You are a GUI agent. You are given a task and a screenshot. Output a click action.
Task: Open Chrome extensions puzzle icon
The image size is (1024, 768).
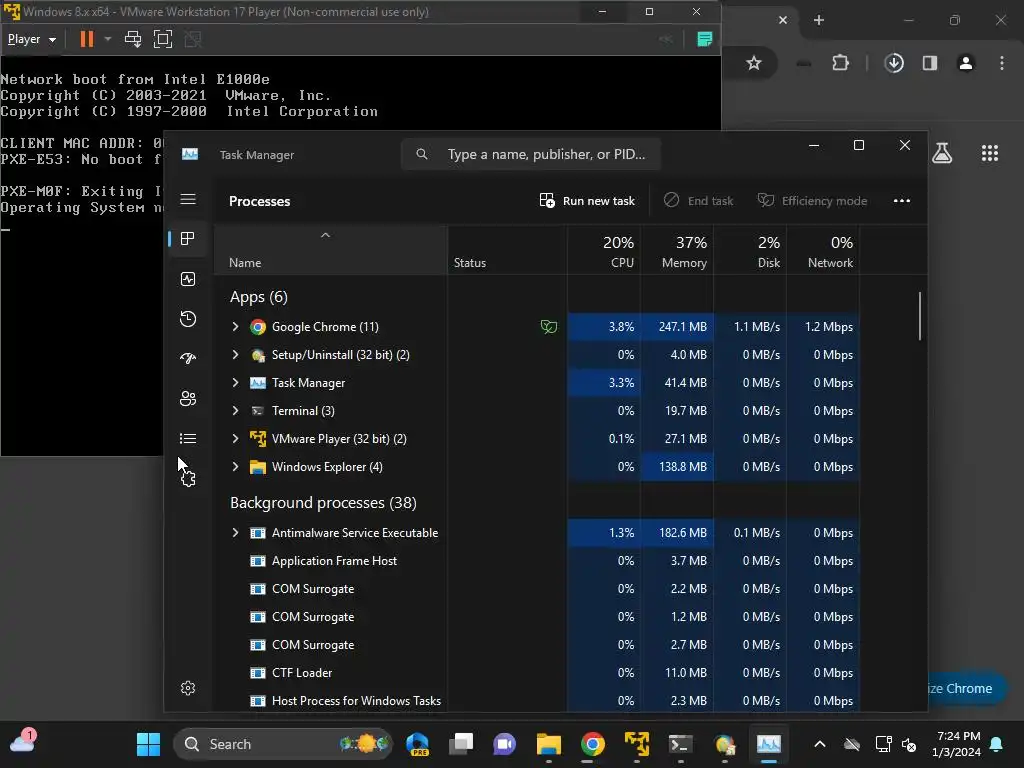840,63
